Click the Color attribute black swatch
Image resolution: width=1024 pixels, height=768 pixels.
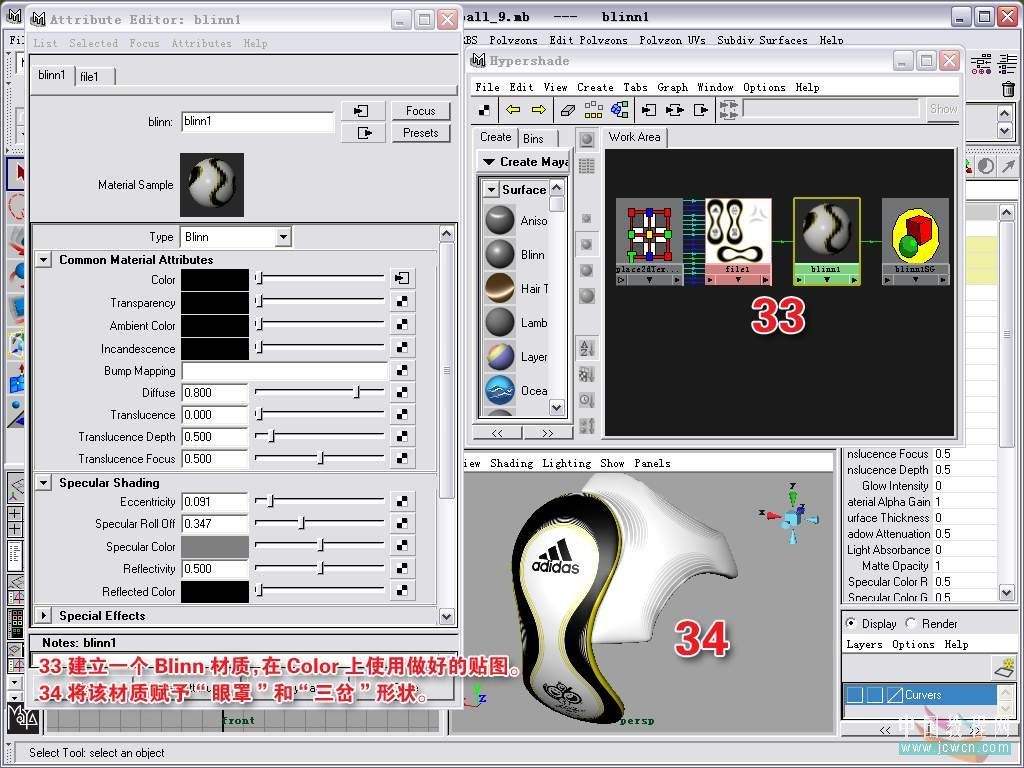pos(215,280)
